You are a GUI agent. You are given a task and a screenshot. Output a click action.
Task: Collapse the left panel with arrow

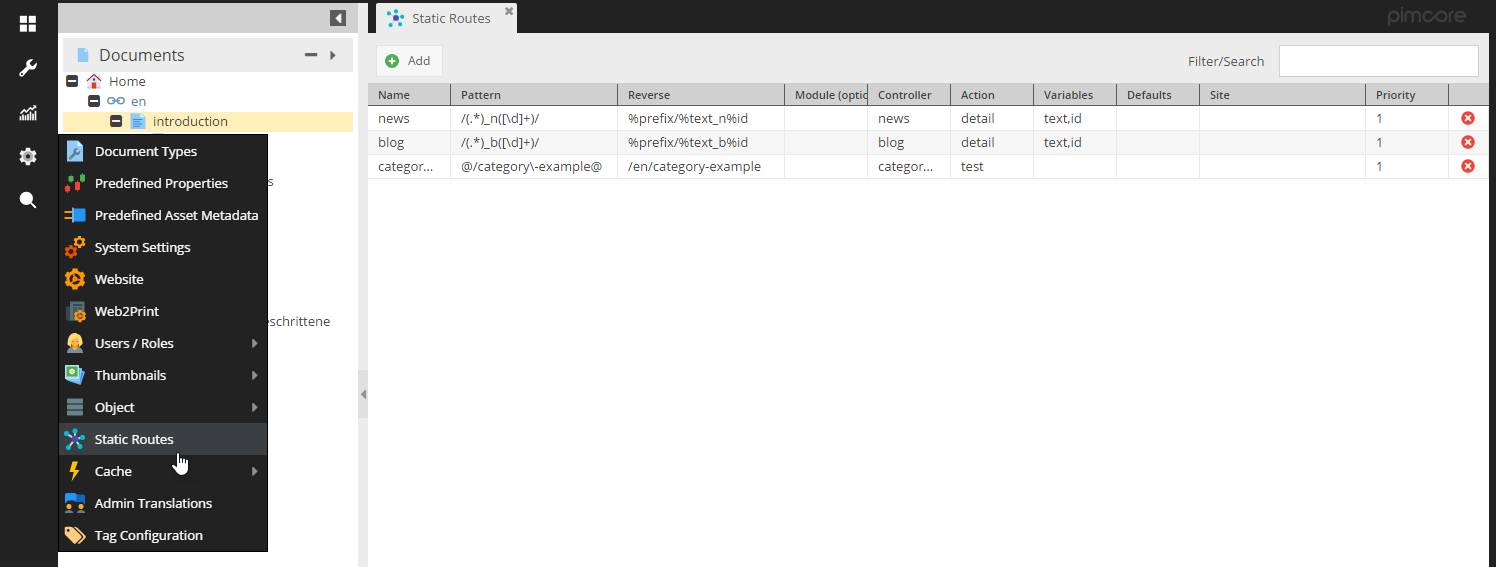coord(338,18)
